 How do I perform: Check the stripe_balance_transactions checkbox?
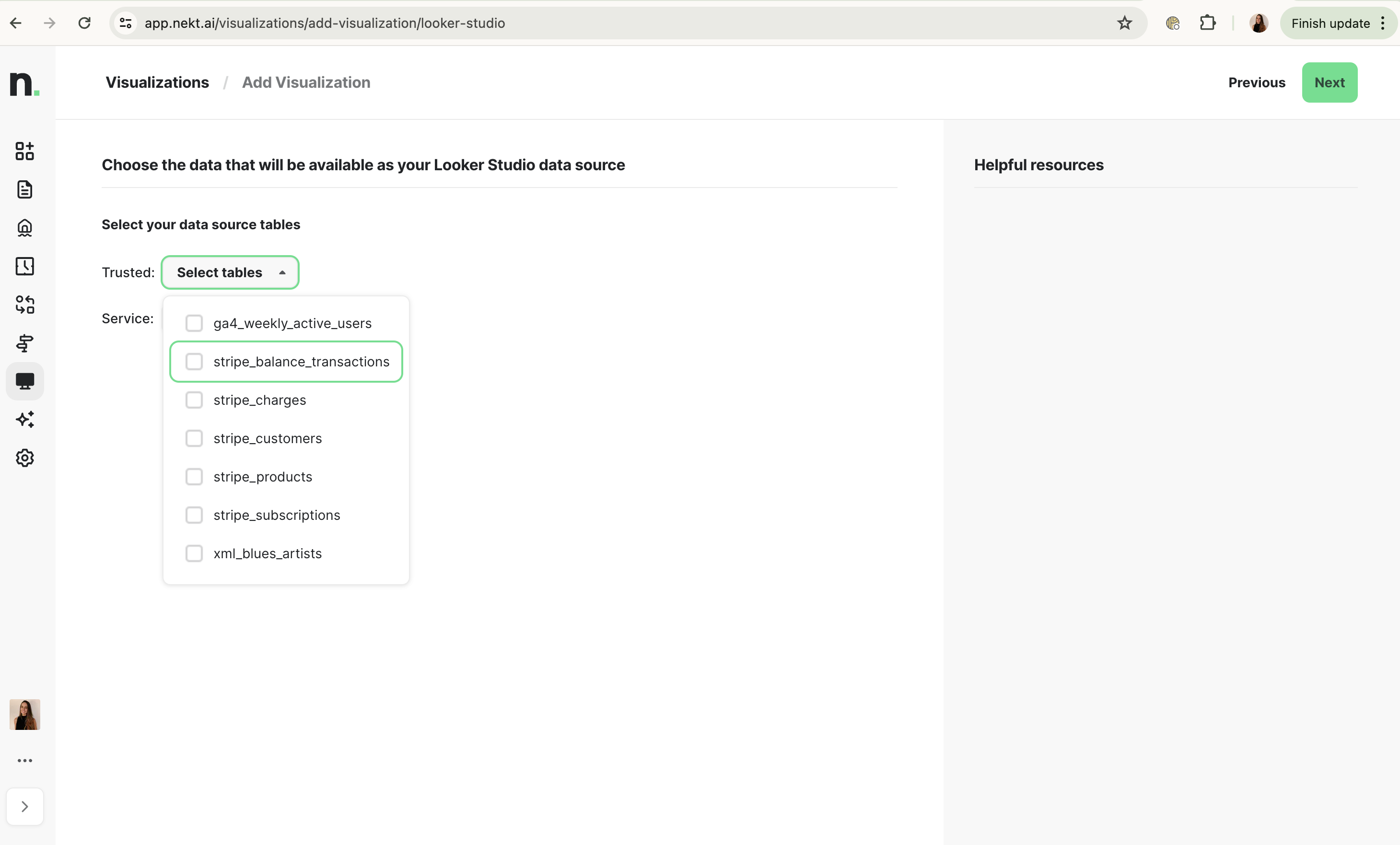(194, 362)
